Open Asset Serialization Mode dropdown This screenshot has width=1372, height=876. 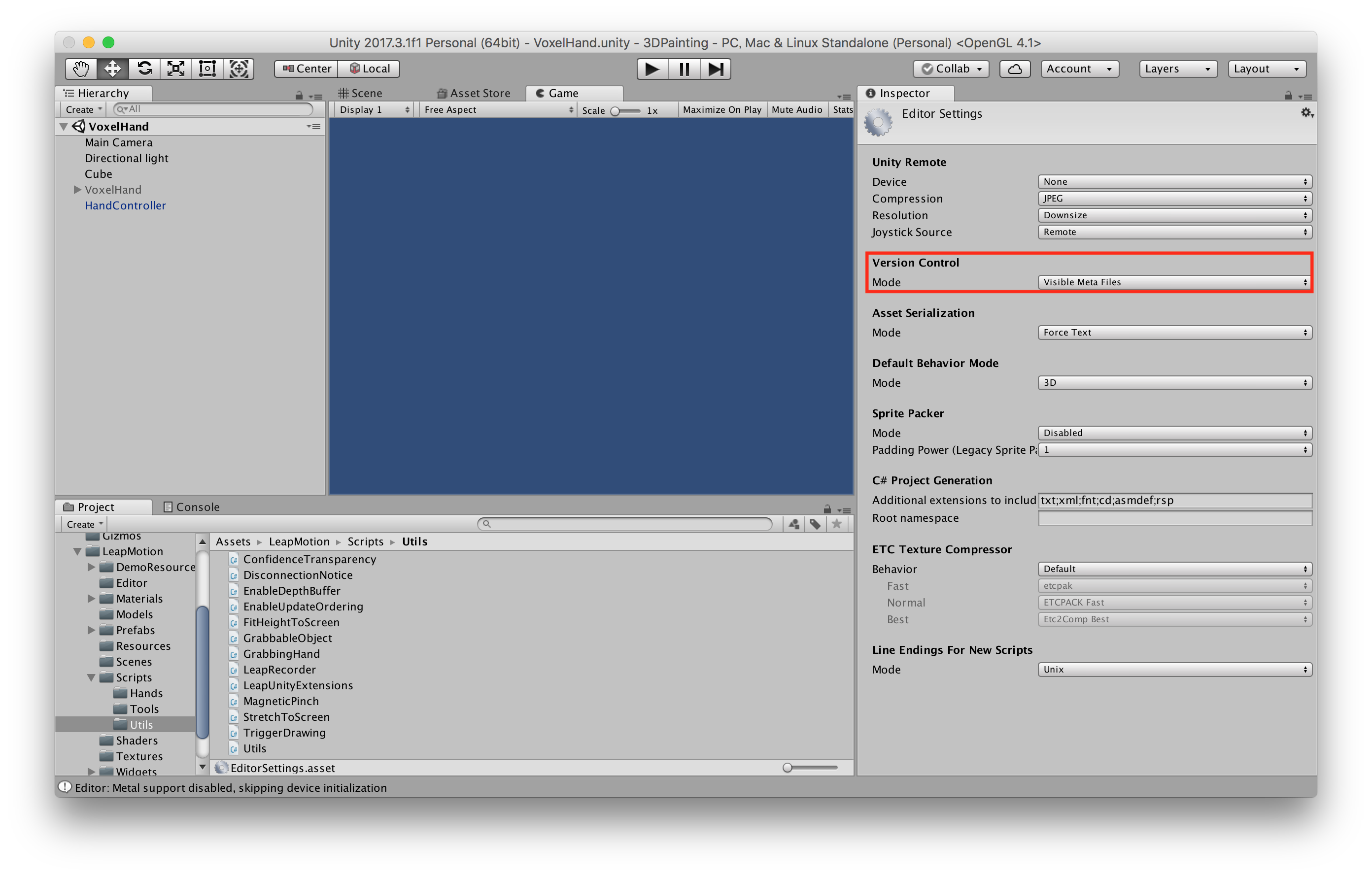(1175, 332)
